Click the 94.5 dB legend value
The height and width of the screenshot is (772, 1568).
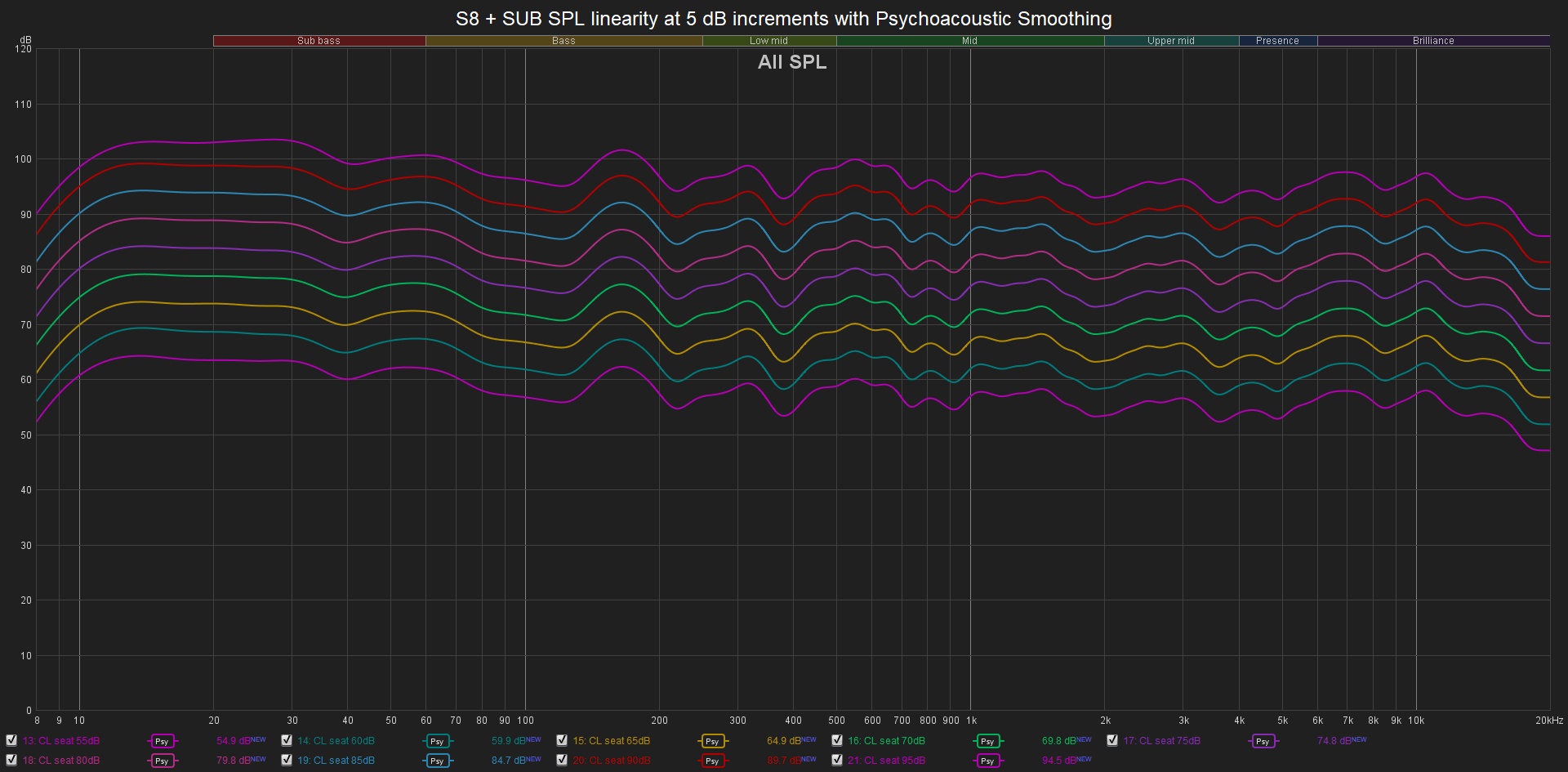point(1059,761)
